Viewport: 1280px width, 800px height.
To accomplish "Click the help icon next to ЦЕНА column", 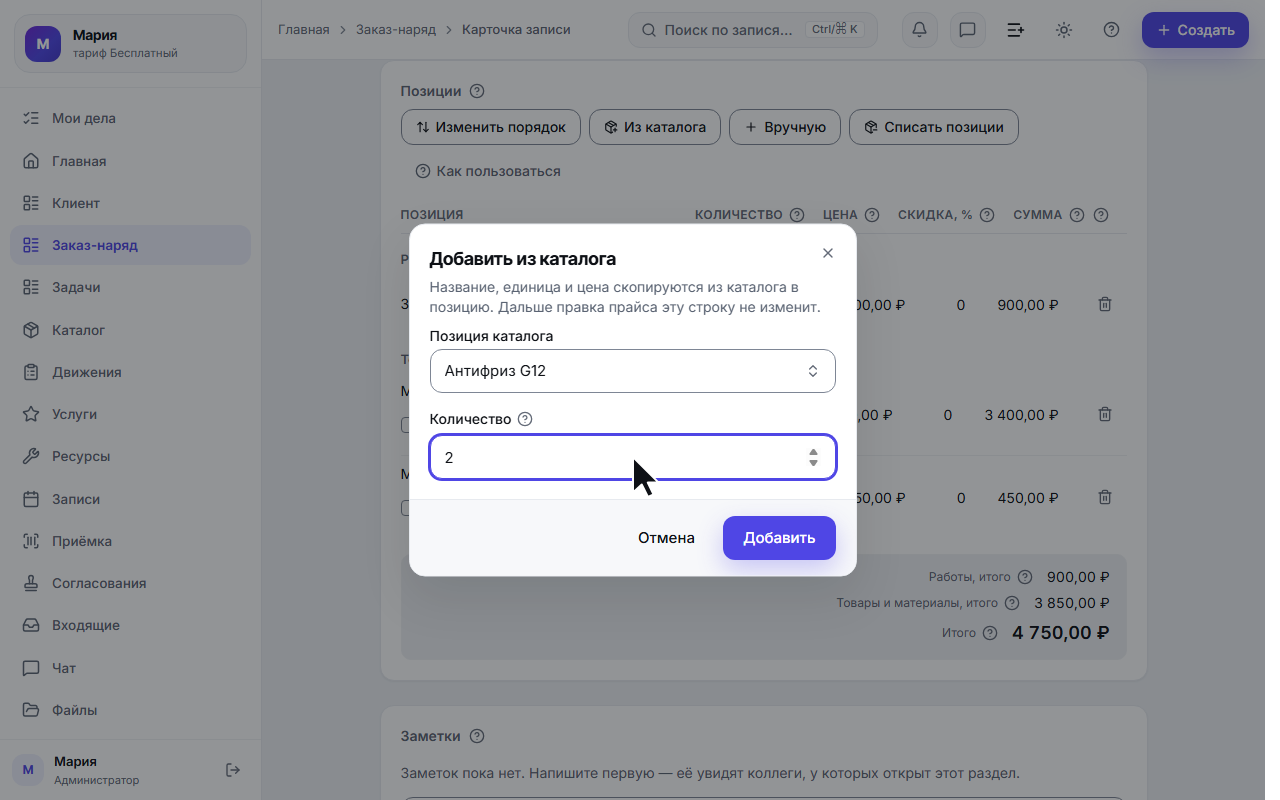I will [x=872, y=215].
